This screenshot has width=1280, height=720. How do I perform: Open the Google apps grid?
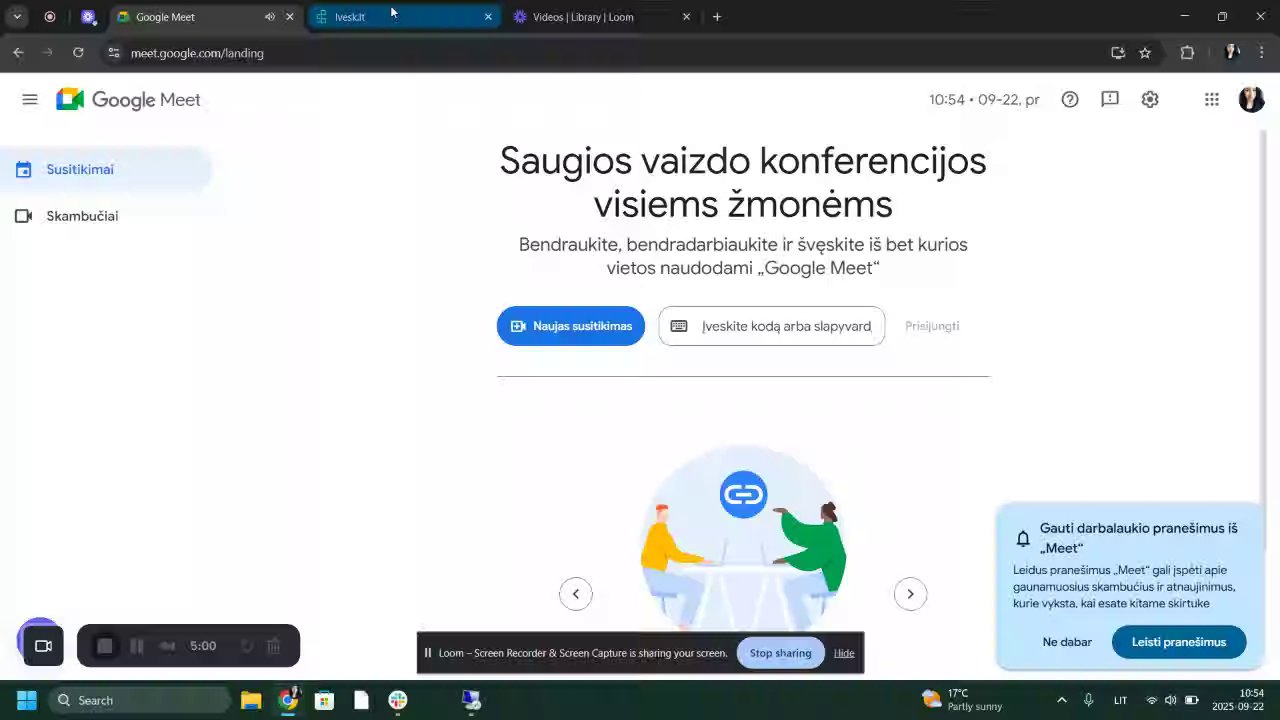point(1212,99)
